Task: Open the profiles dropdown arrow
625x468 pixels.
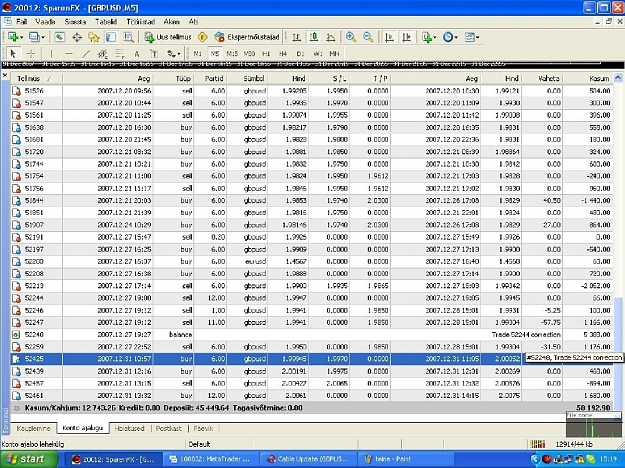Action: (43, 37)
